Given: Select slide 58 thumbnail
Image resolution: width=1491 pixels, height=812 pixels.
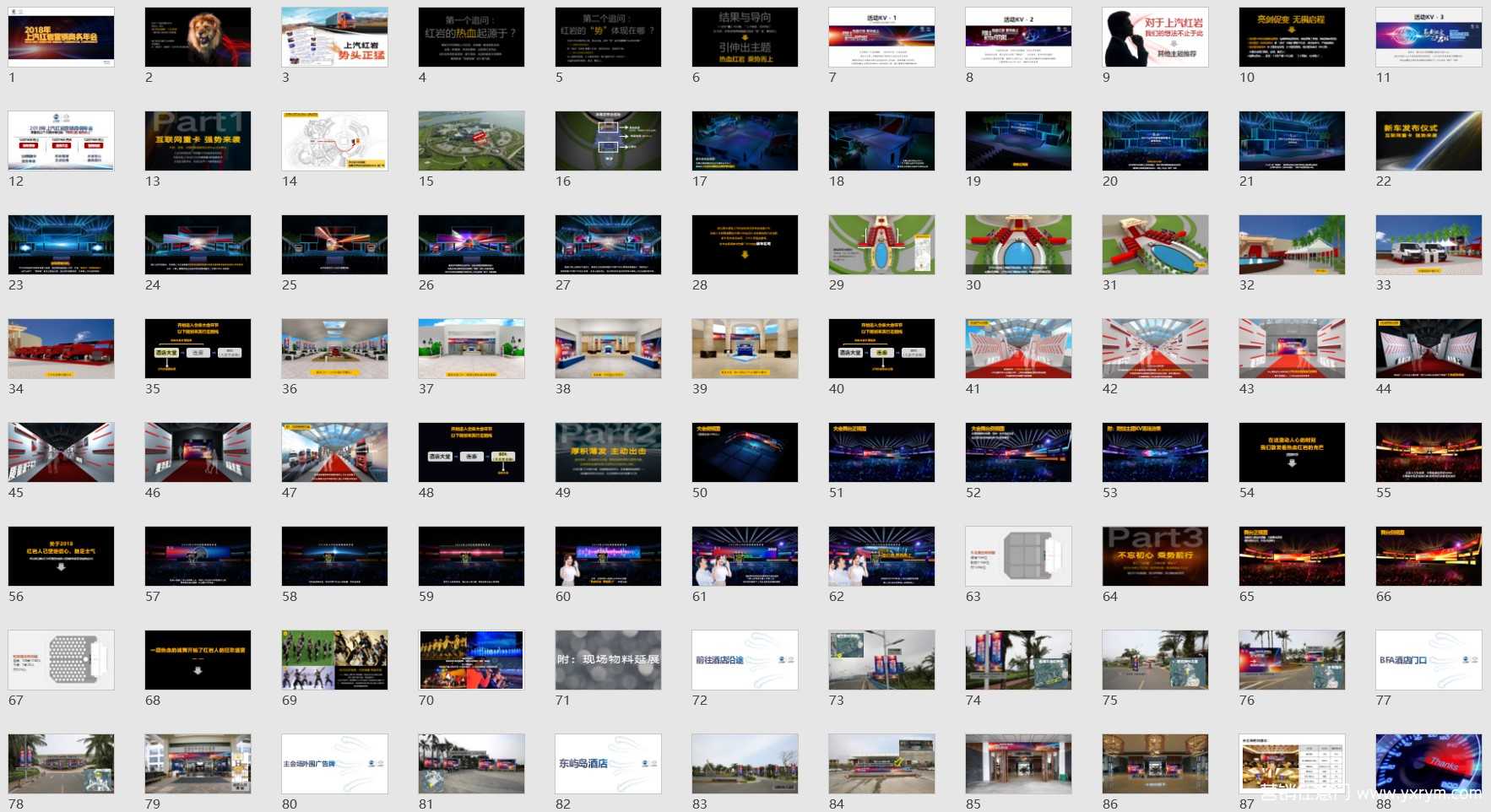Looking at the screenshot, I should (x=334, y=556).
